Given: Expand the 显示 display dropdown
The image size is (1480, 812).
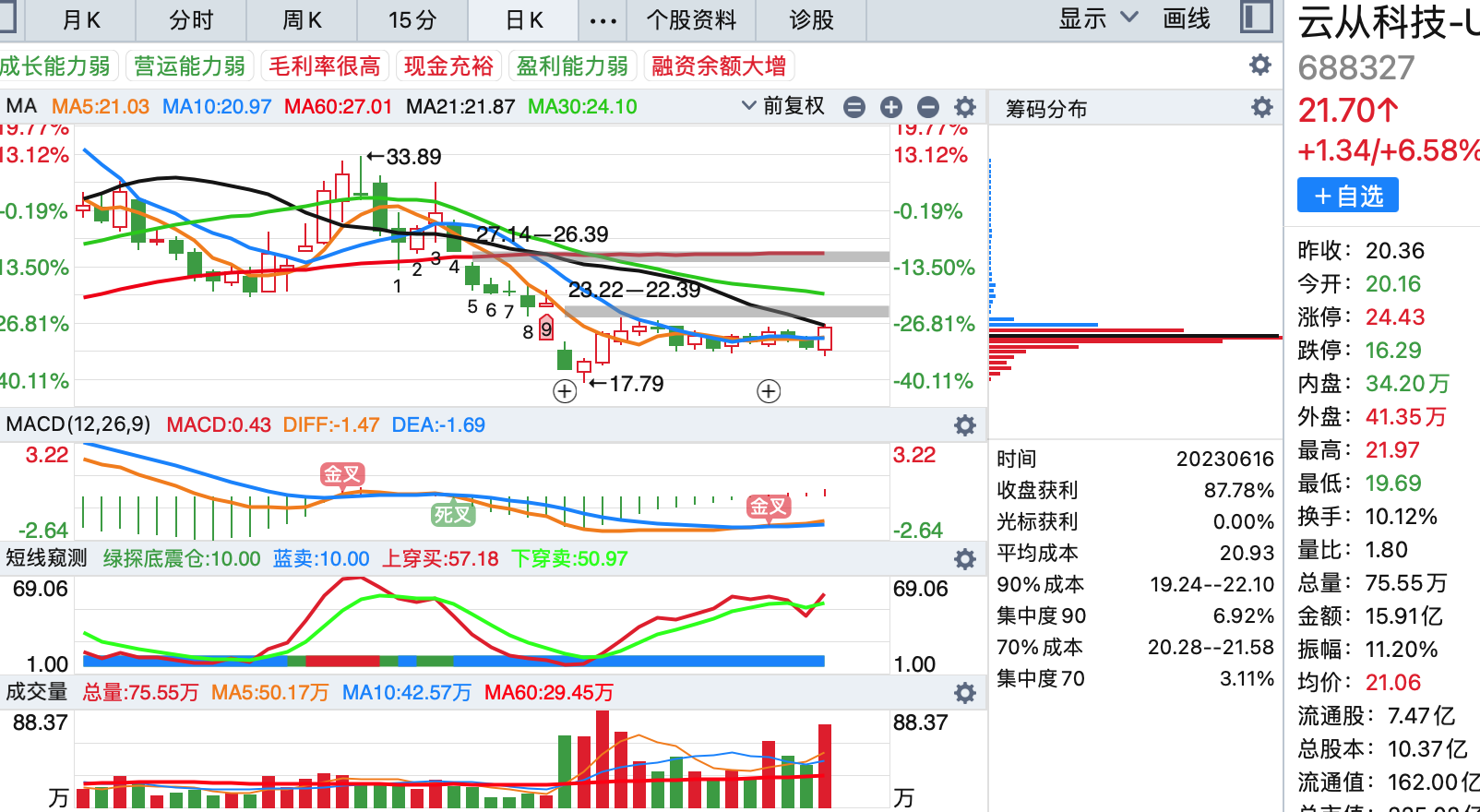Looking at the screenshot, I should click(x=1098, y=18).
